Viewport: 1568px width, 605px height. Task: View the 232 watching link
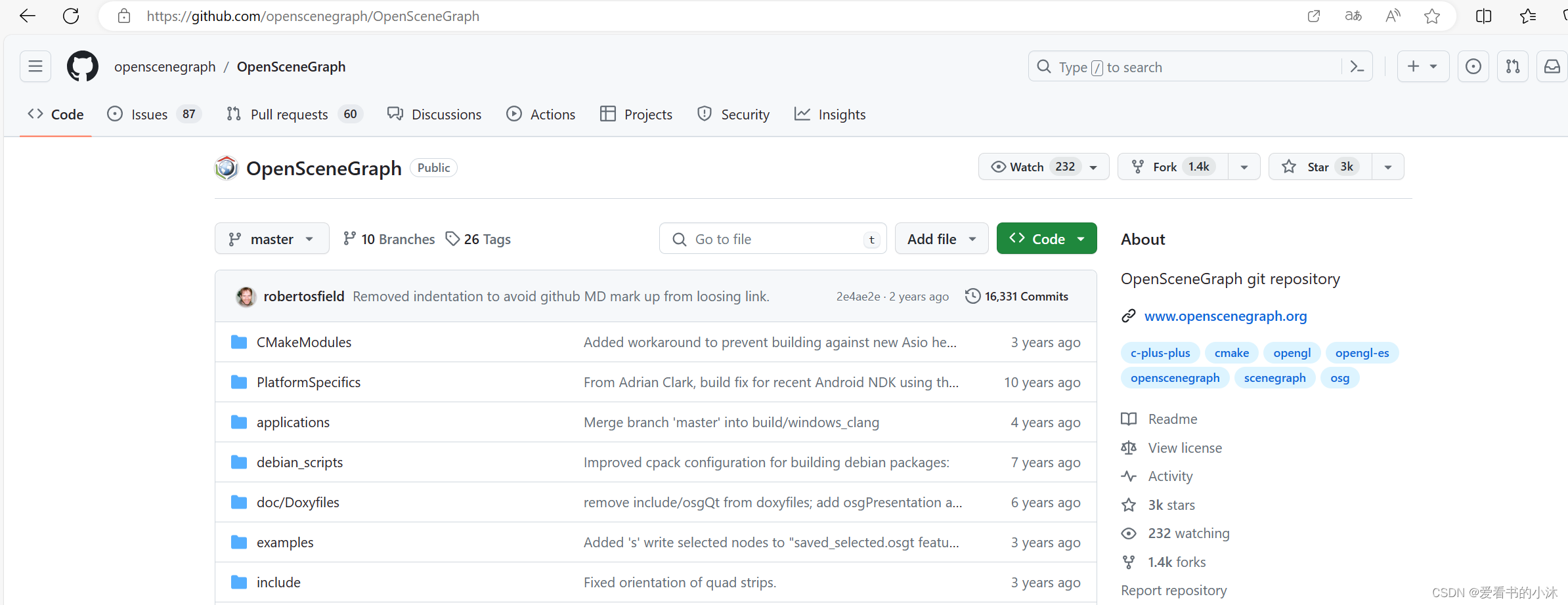coord(1175,533)
